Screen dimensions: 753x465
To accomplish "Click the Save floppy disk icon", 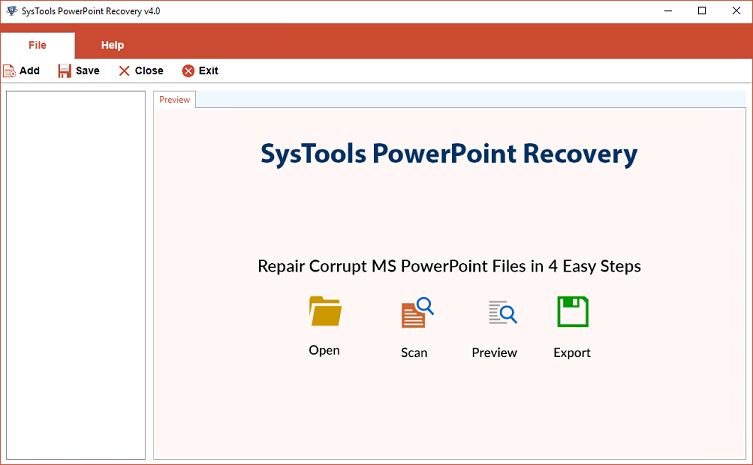I will 64,71.
